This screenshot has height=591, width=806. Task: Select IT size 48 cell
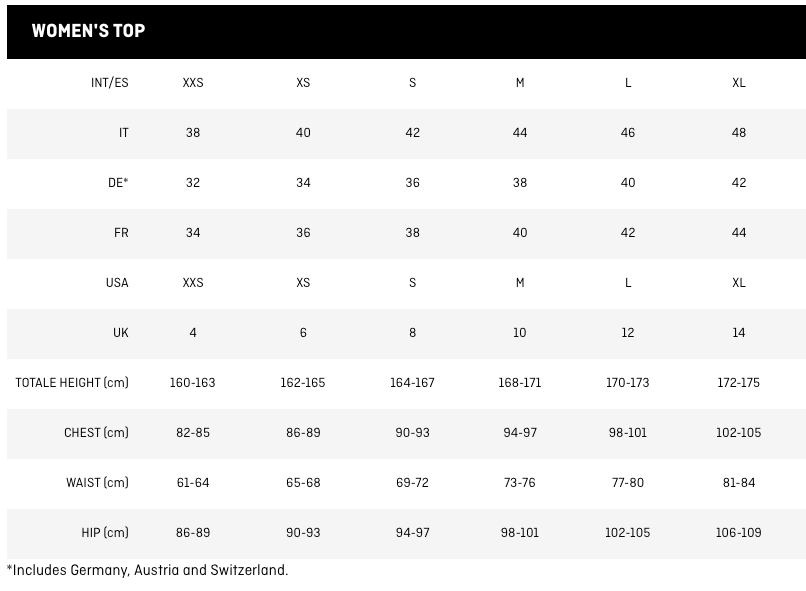pos(739,133)
